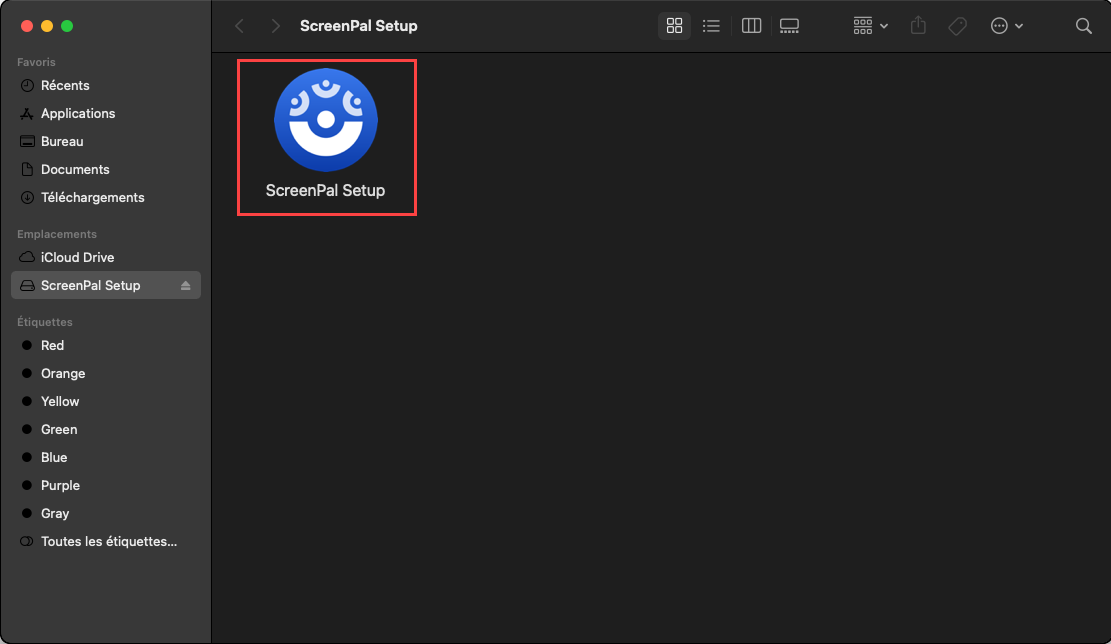Screen dimensions: 1111x644
Task: Open the ScreenPal Setup installer icon
Action: [326, 120]
